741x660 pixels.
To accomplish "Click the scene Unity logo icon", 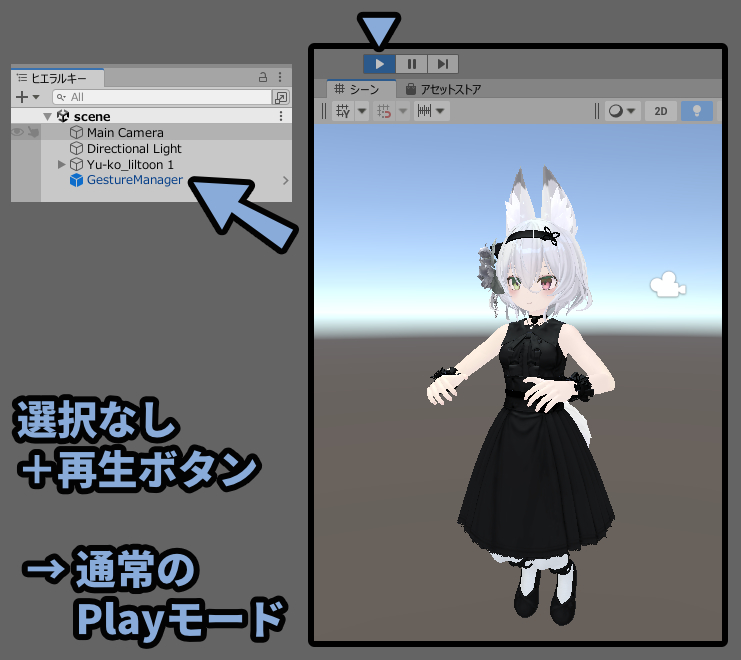I will point(63,116).
